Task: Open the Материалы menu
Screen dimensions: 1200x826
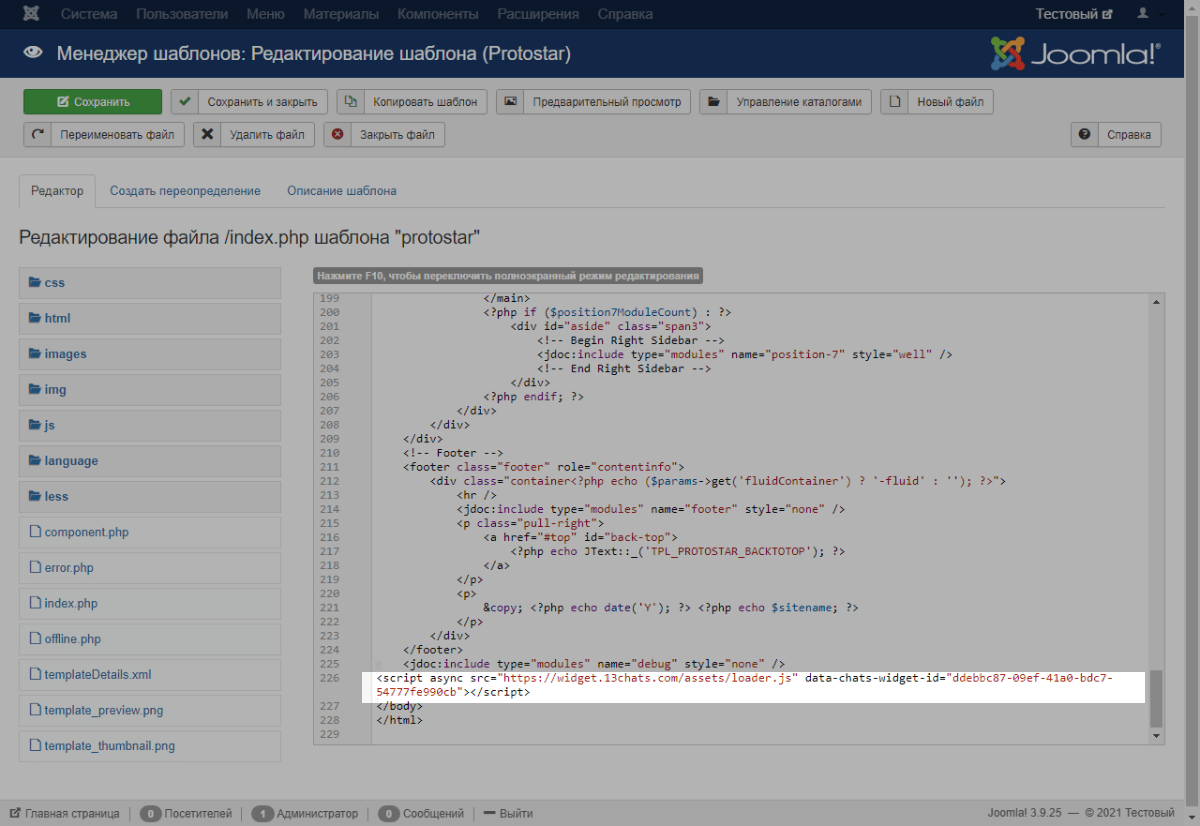Action: (x=341, y=14)
